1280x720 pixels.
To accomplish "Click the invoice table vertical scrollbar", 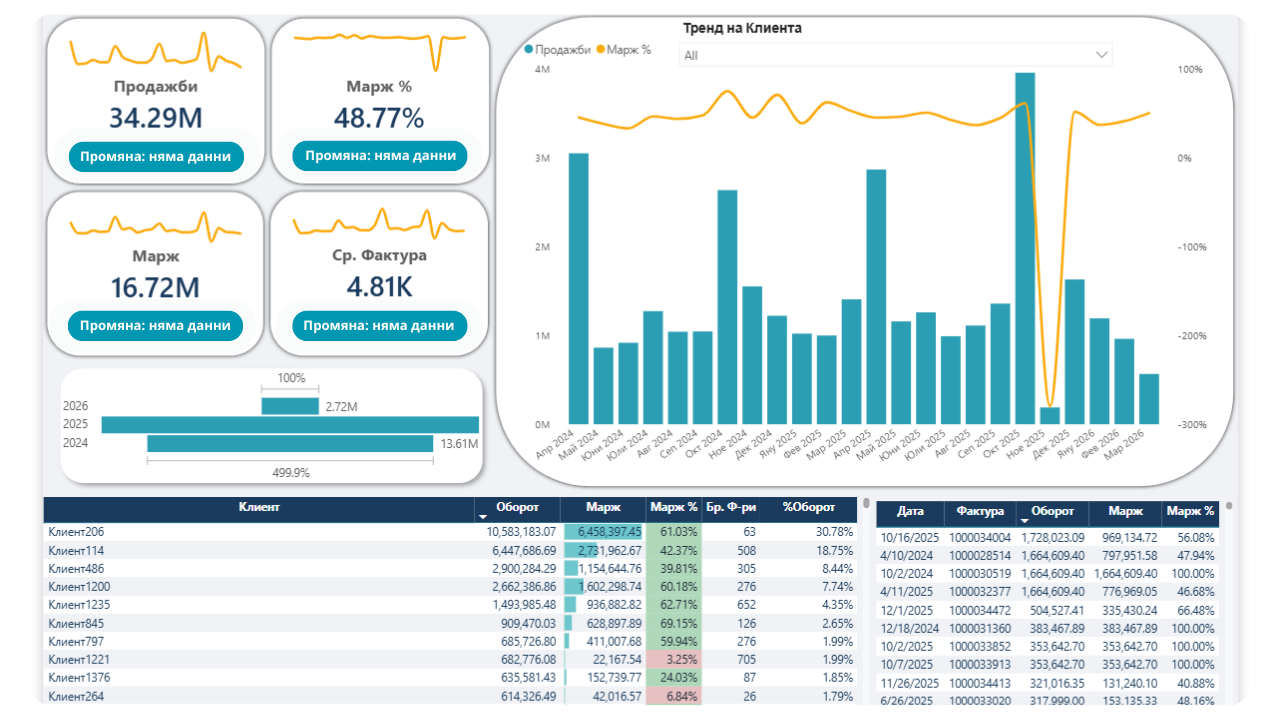I will (x=1229, y=506).
